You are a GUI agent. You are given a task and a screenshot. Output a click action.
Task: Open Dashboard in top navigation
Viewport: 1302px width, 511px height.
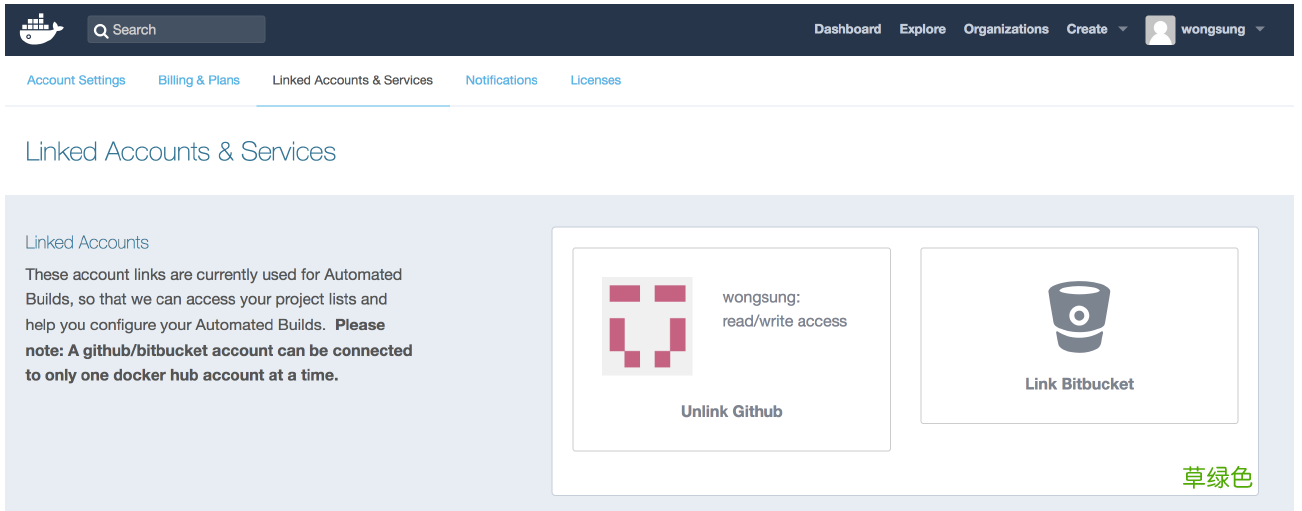847,29
